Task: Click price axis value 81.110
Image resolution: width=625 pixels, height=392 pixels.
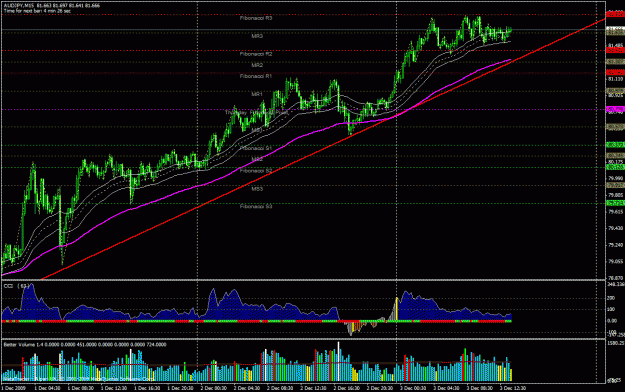Action: pos(615,79)
